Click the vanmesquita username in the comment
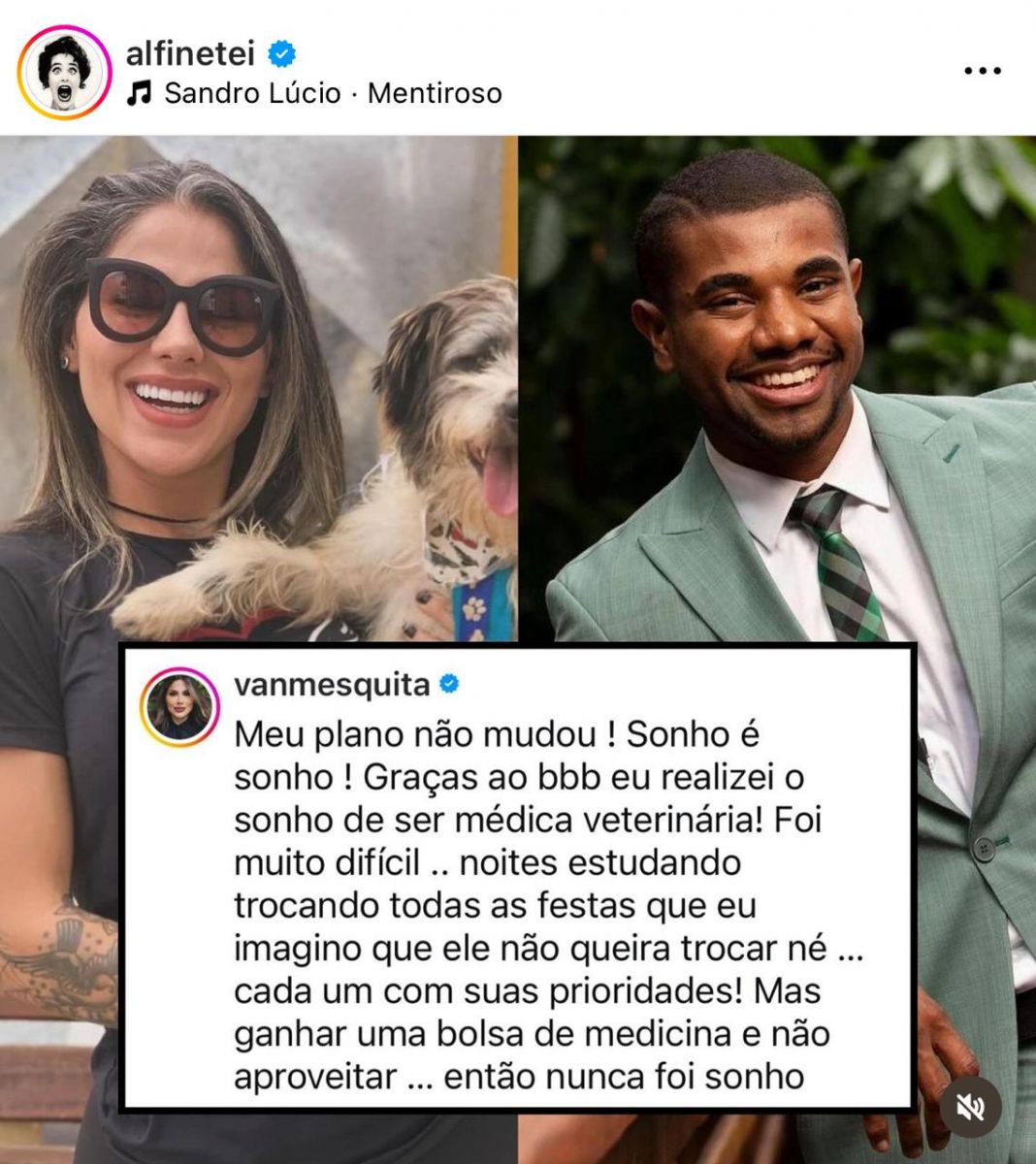The width and height of the screenshot is (1036, 1164). (x=332, y=685)
